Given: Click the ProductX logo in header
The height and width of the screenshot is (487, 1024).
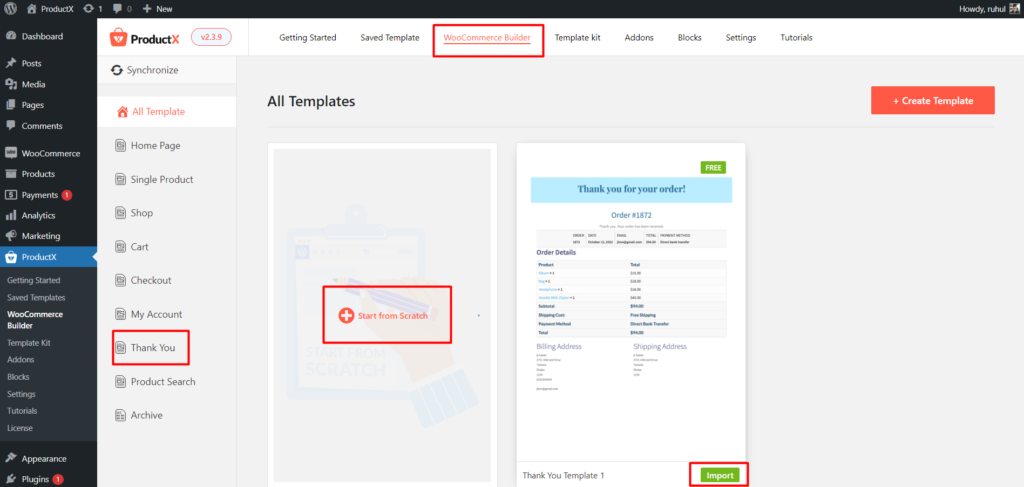Looking at the screenshot, I should [146, 38].
